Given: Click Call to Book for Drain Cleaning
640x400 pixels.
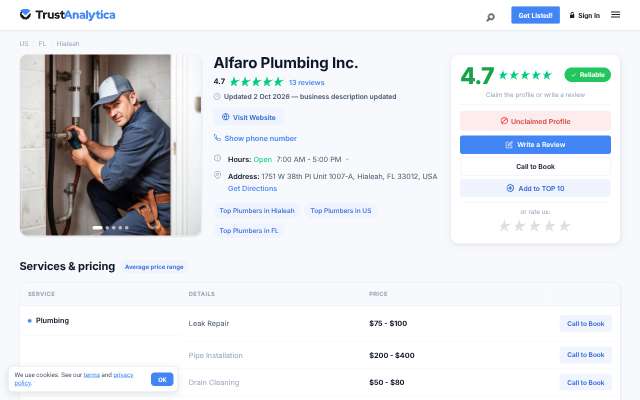Looking at the screenshot, I should click(x=585, y=382).
